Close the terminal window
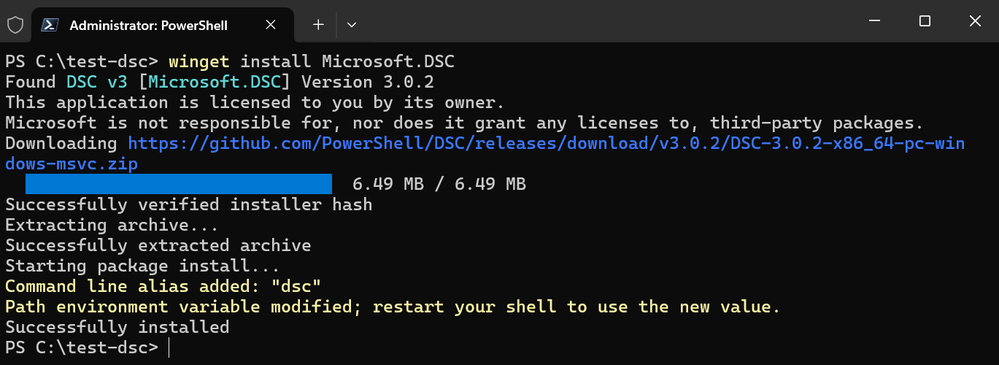Viewport: 999px width, 365px height. point(974,21)
